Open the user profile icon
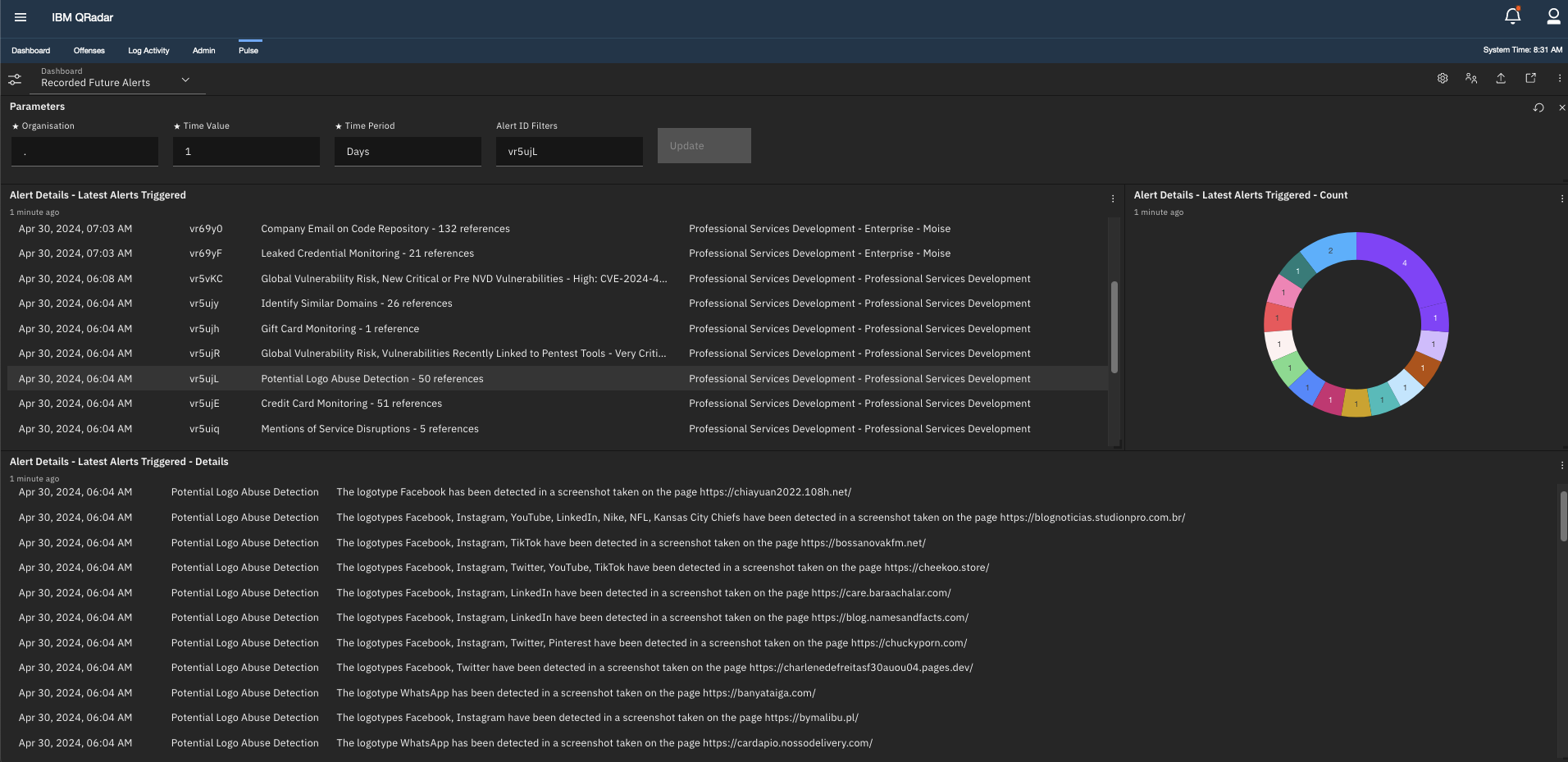1568x762 pixels. pos(1552,16)
